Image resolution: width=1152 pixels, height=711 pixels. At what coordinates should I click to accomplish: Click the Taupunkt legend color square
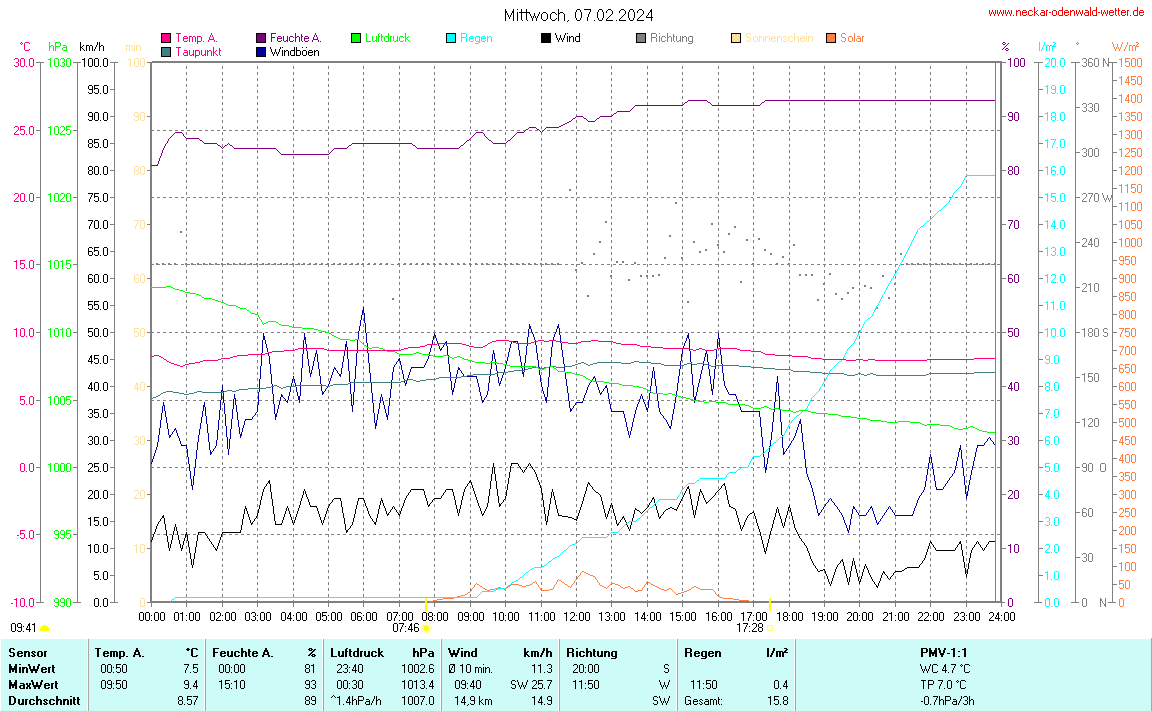166,51
